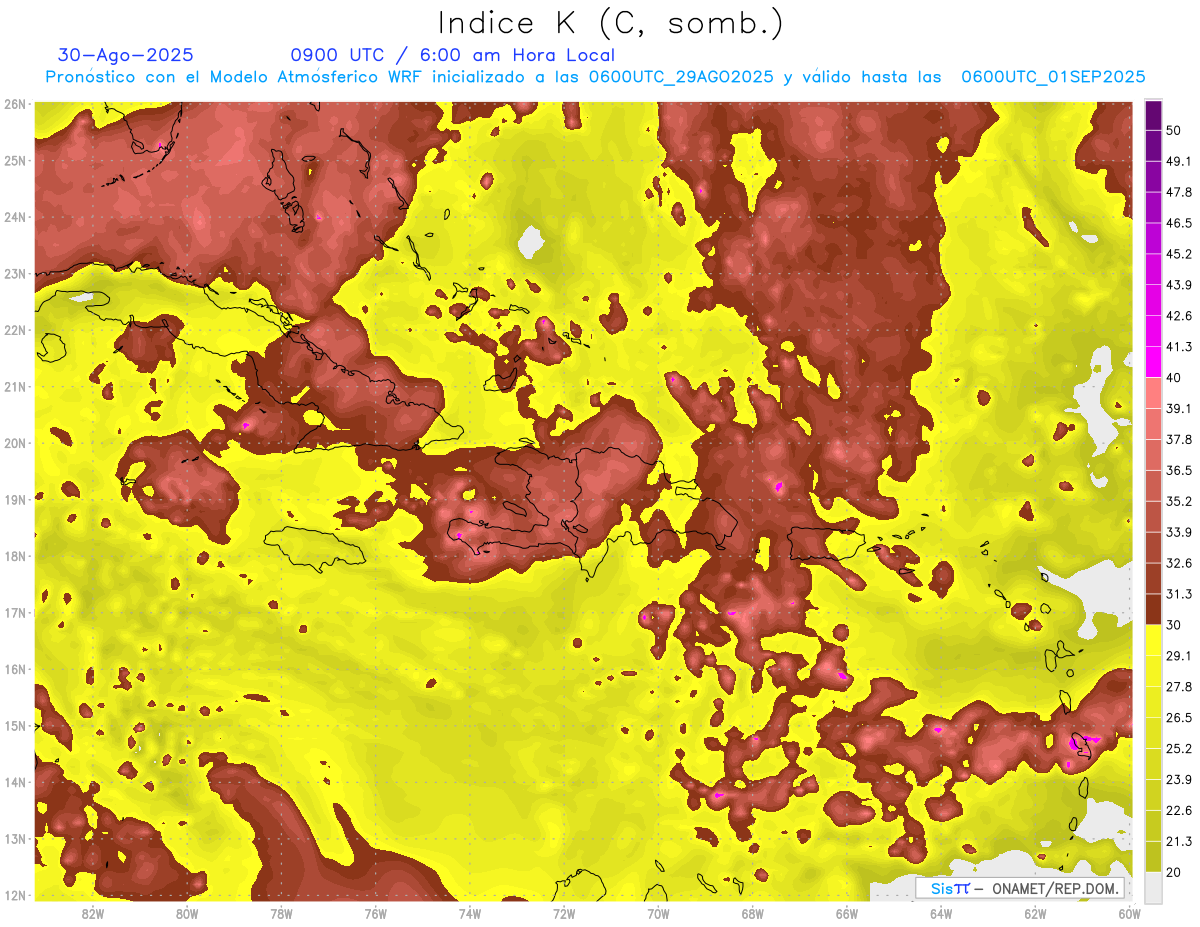This screenshot has width=1200, height=927.
Task: Click the latitude axis label '24N'
Action: (x=15, y=217)
